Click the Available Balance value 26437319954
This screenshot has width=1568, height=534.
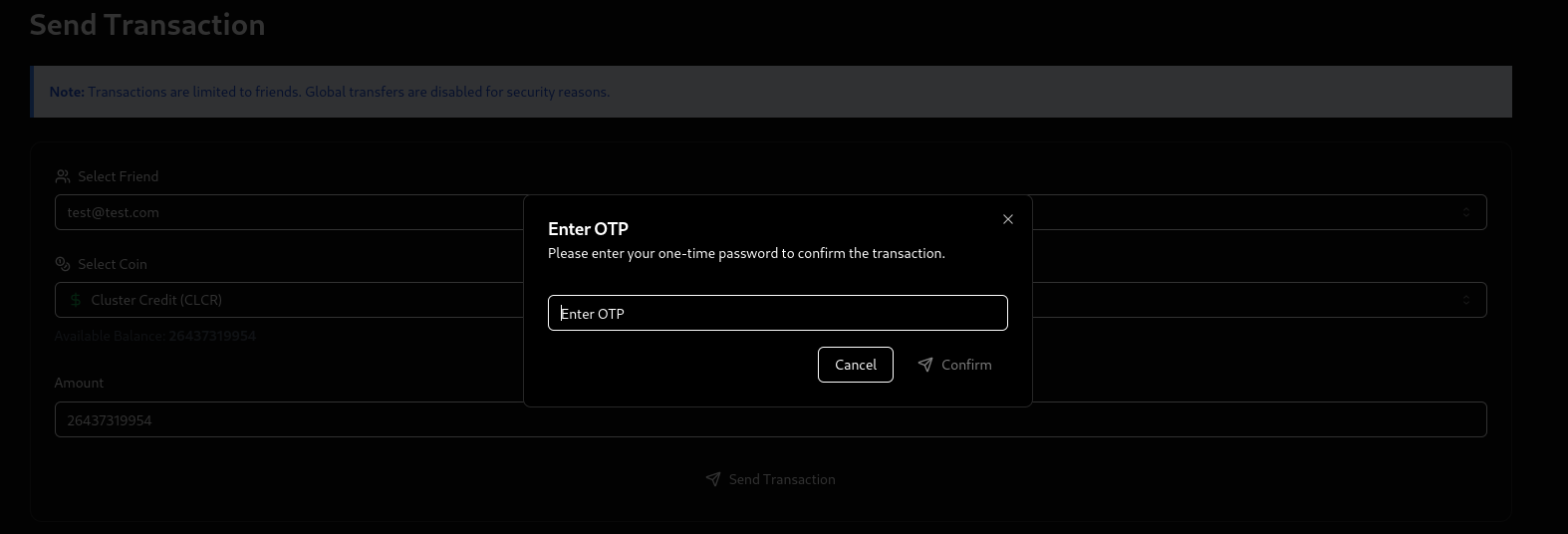pyautogui.click(x=212, y=336)
